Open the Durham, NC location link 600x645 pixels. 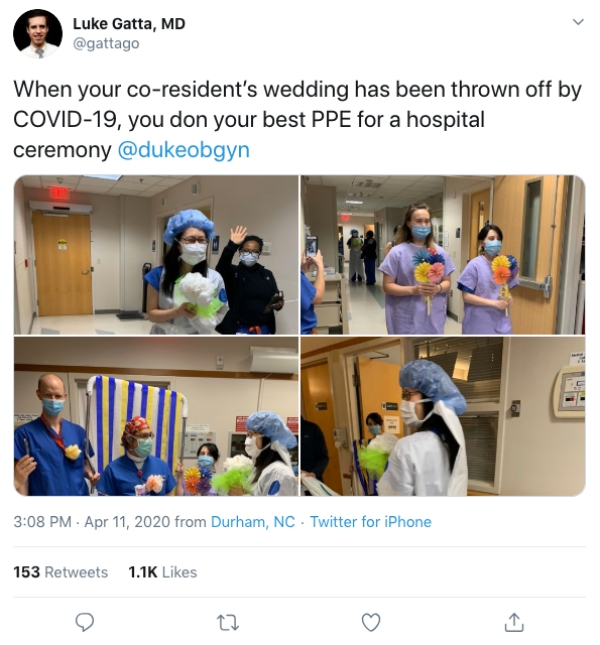253,522
